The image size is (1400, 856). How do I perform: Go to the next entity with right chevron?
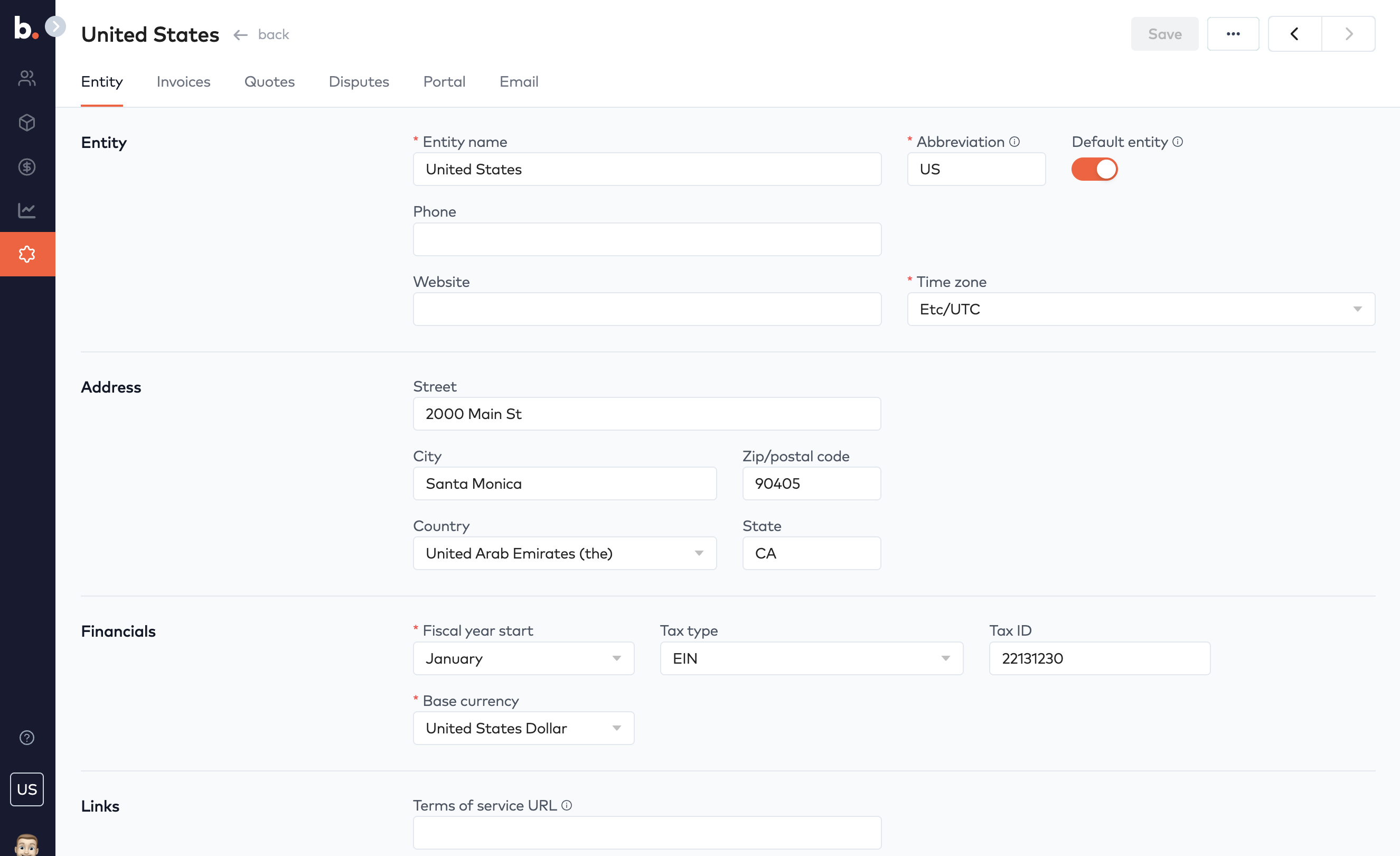click(x=1349, y=34)
